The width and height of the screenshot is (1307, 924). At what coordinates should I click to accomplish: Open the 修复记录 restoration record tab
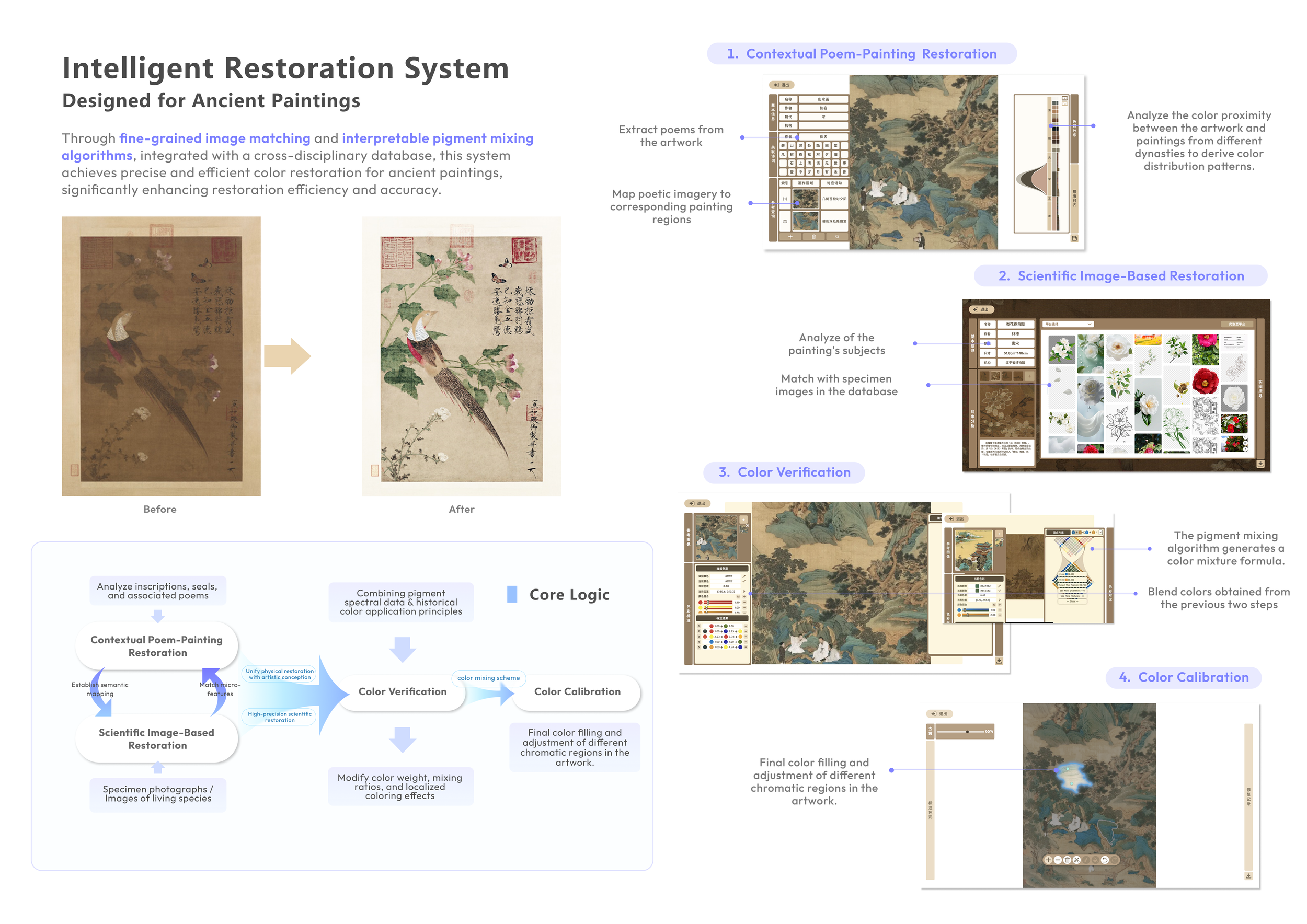click(1248, 796)
